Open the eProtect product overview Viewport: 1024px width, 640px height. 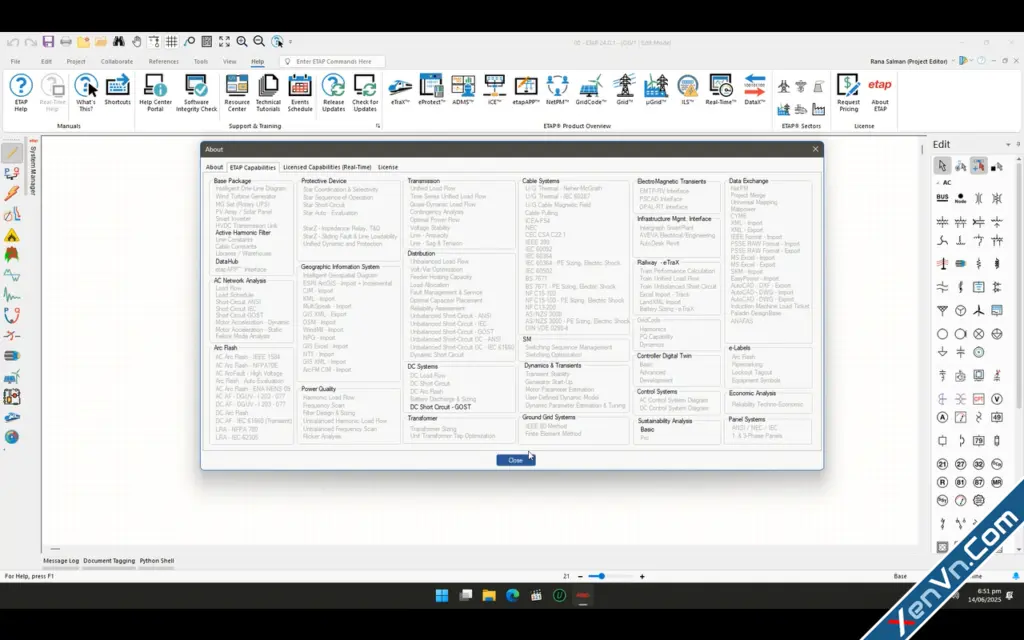[431, 89]
